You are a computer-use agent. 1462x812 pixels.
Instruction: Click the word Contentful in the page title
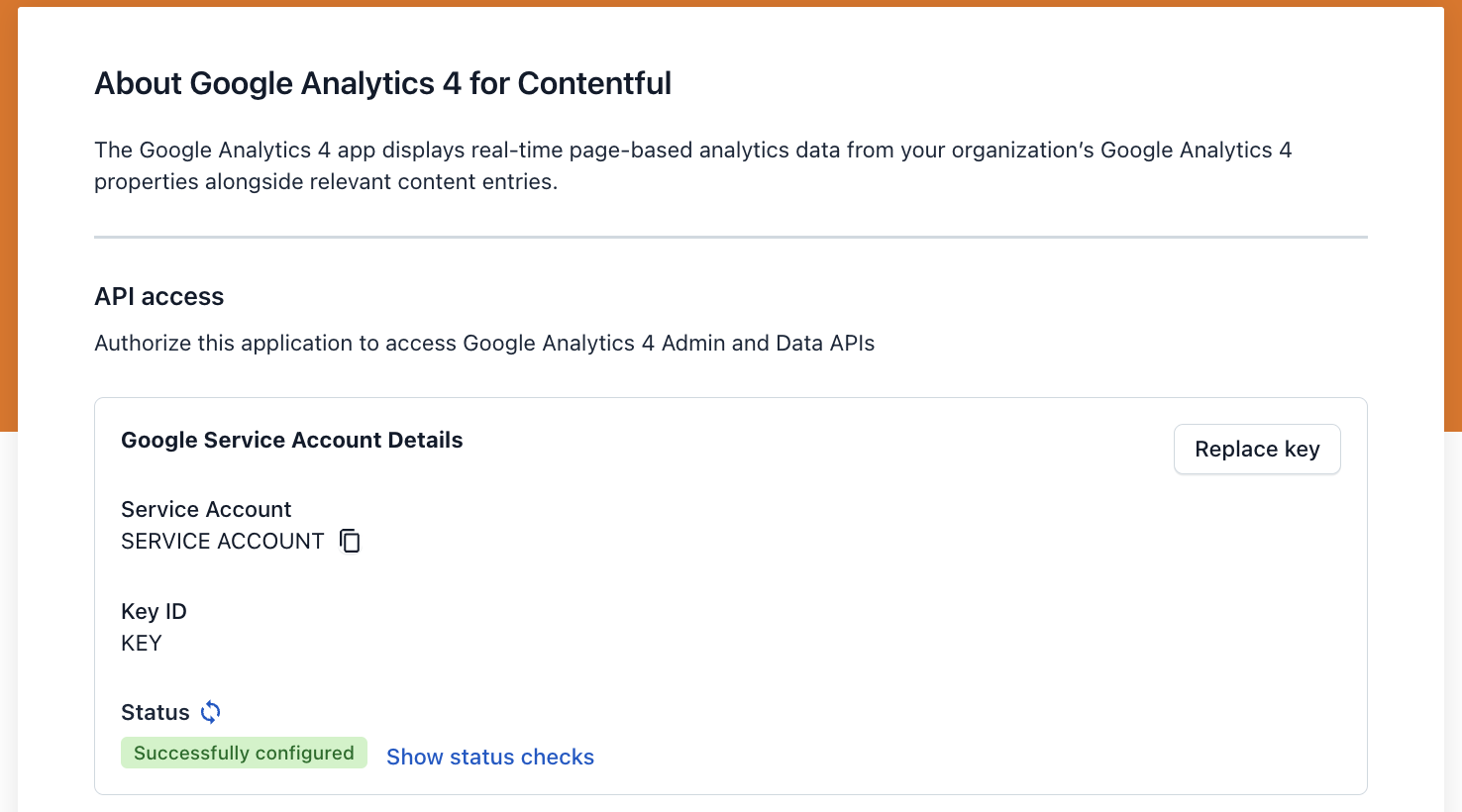click(594, 83)
